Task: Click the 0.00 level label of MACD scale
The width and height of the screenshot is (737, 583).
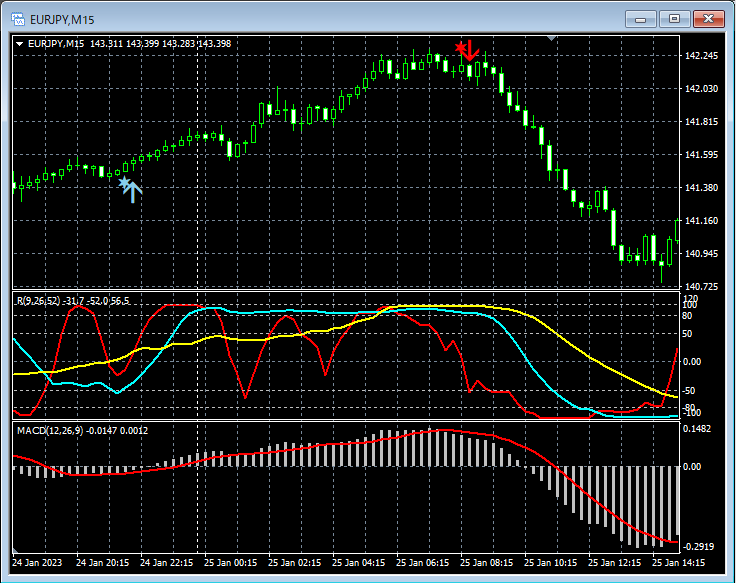Action: (x=691, y=466)
